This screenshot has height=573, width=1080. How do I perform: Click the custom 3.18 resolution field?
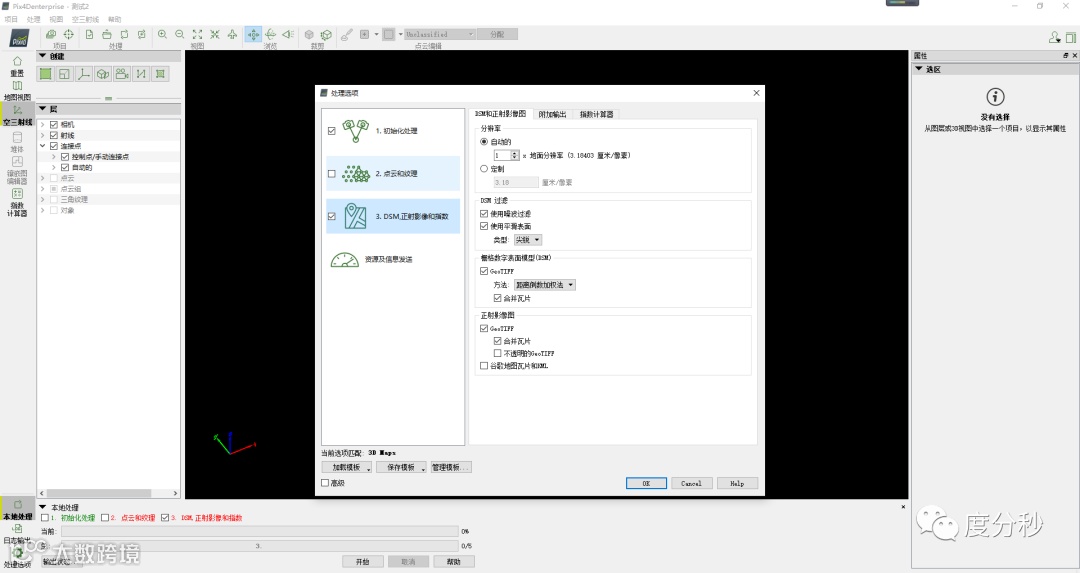pyautogui.click(x=516, y=183)
